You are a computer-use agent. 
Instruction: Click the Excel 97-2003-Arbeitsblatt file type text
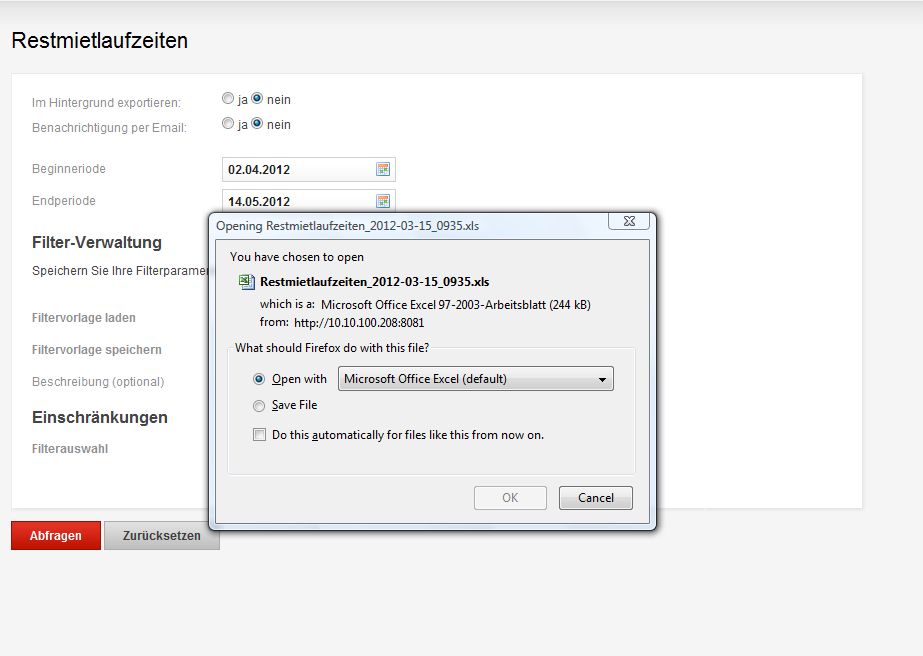pyautogui.click(x=456, y=304)
